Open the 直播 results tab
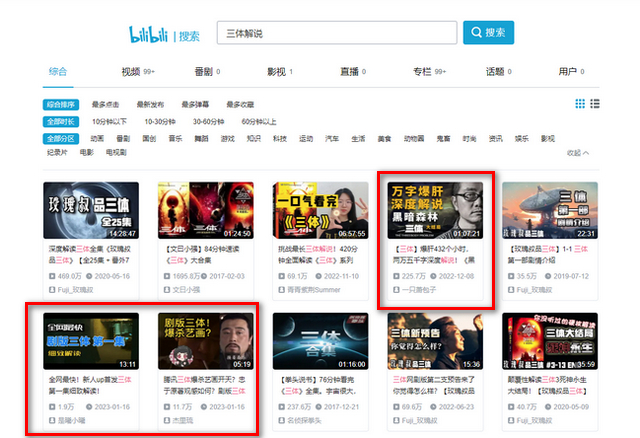 (x=353, y=72)
